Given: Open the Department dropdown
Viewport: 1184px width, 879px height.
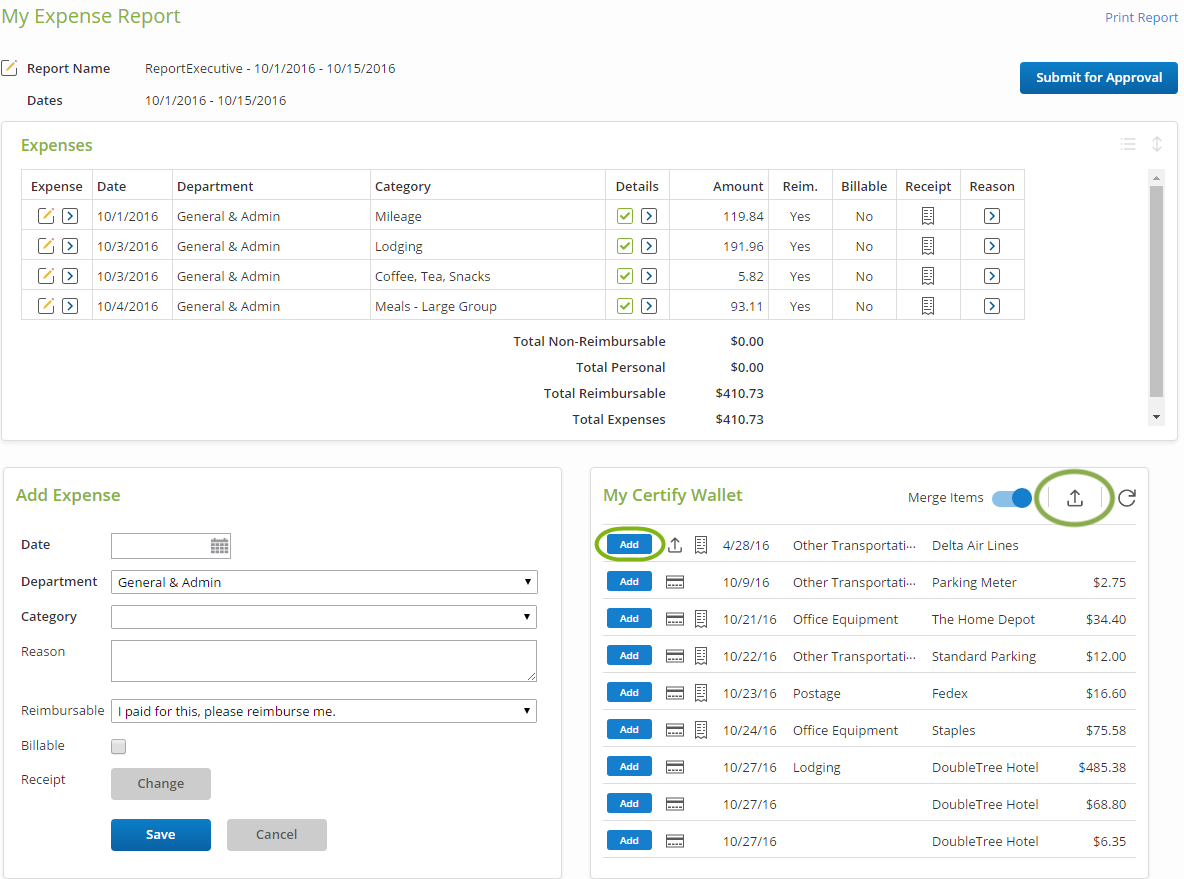Looking at the screenshot, I should [x=527, y=581].
